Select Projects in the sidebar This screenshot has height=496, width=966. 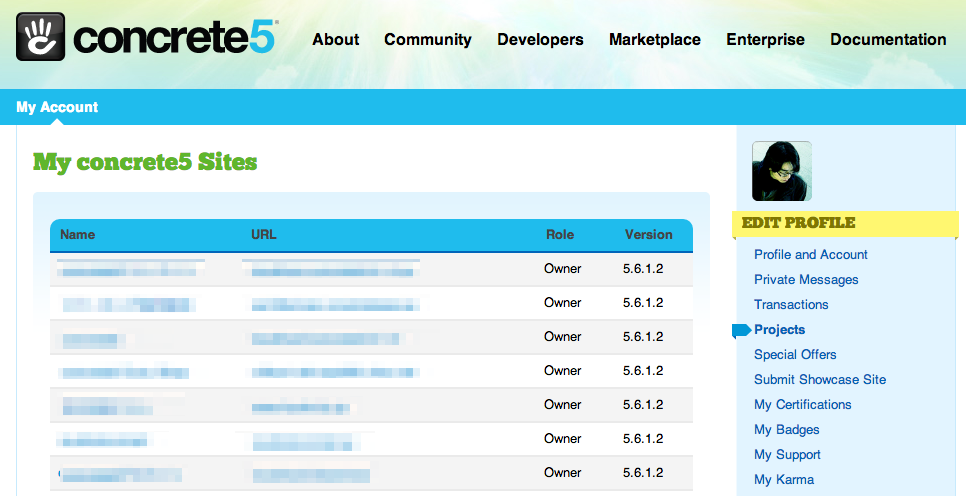click(x=779, y=330)
